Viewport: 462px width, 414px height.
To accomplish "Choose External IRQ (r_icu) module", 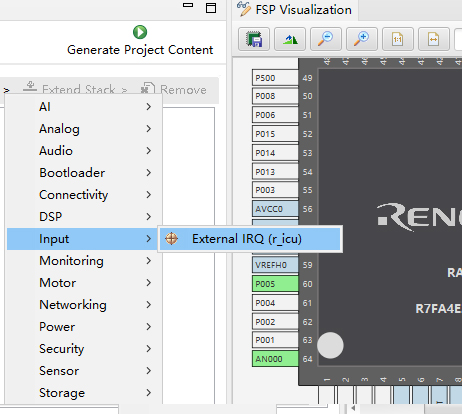I will (250, 239).
